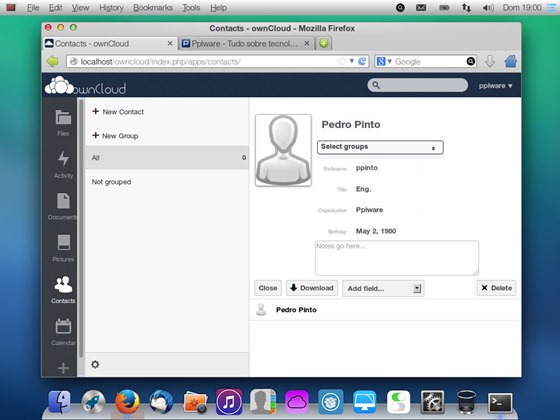Open the File menu
Screen dimensions: 560x420
[33, 8]
